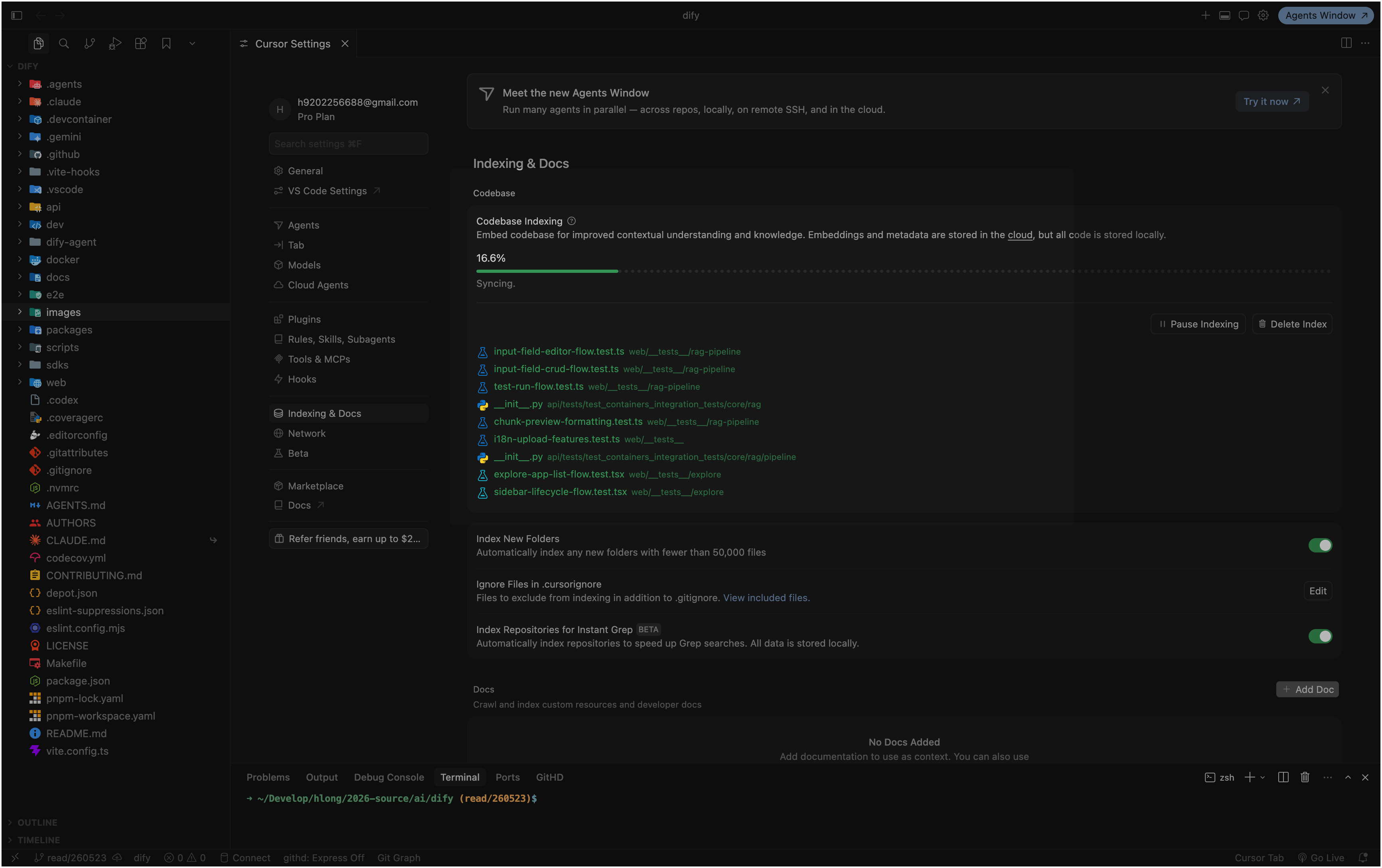Click the notifications bell in status bar

1364,858
